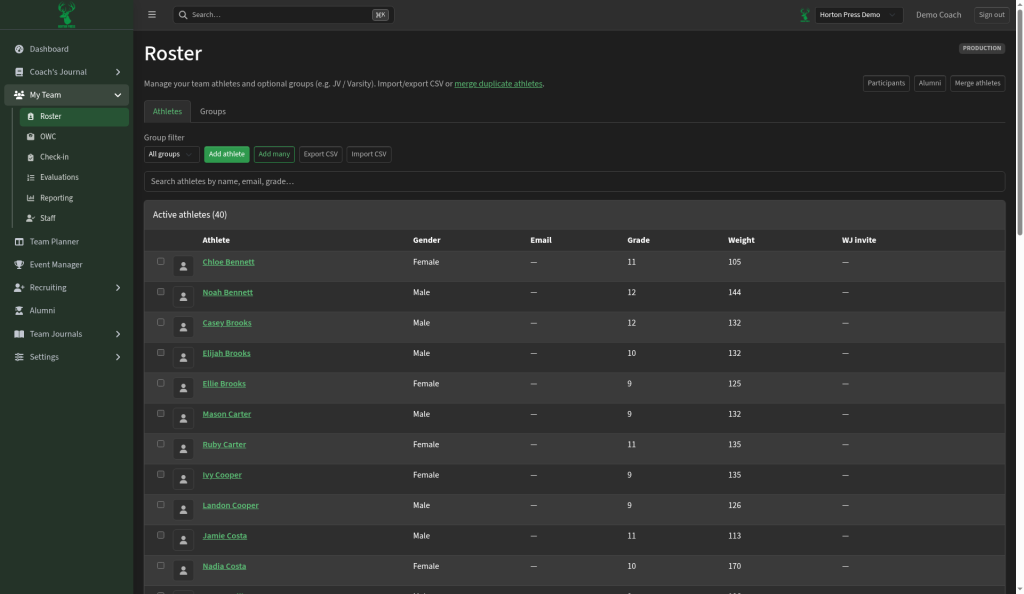Select the Athletes tab
The height and width of the screenshot is (594, 1024).
pyautogui.click(x=167, y=112)
